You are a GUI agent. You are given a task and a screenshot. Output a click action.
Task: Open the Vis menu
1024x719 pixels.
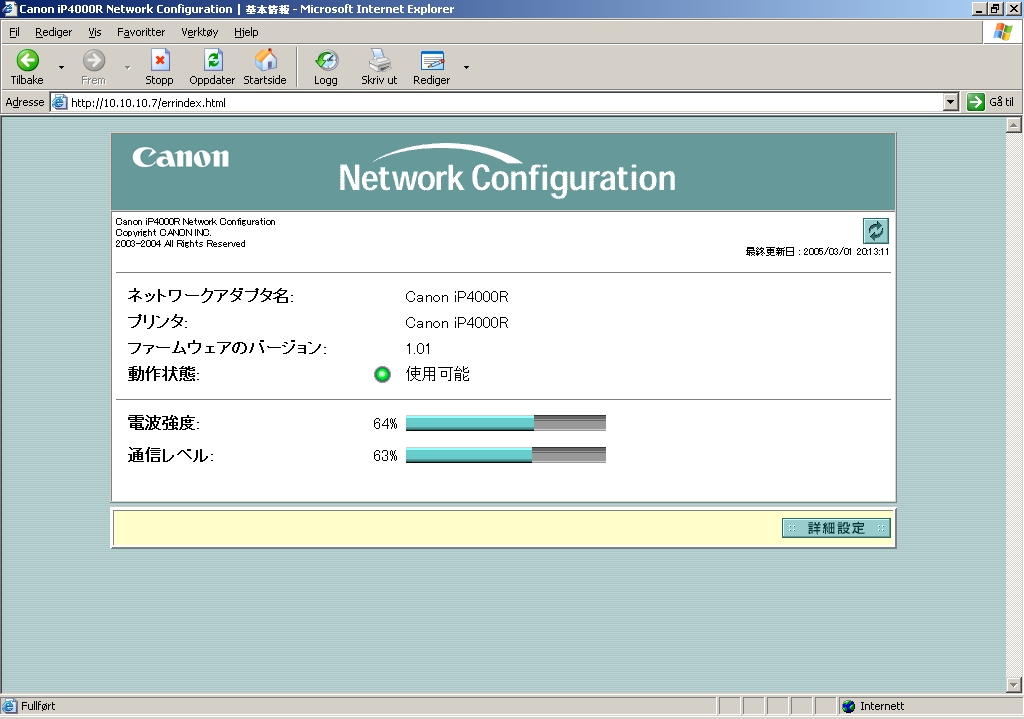[95, 32]
